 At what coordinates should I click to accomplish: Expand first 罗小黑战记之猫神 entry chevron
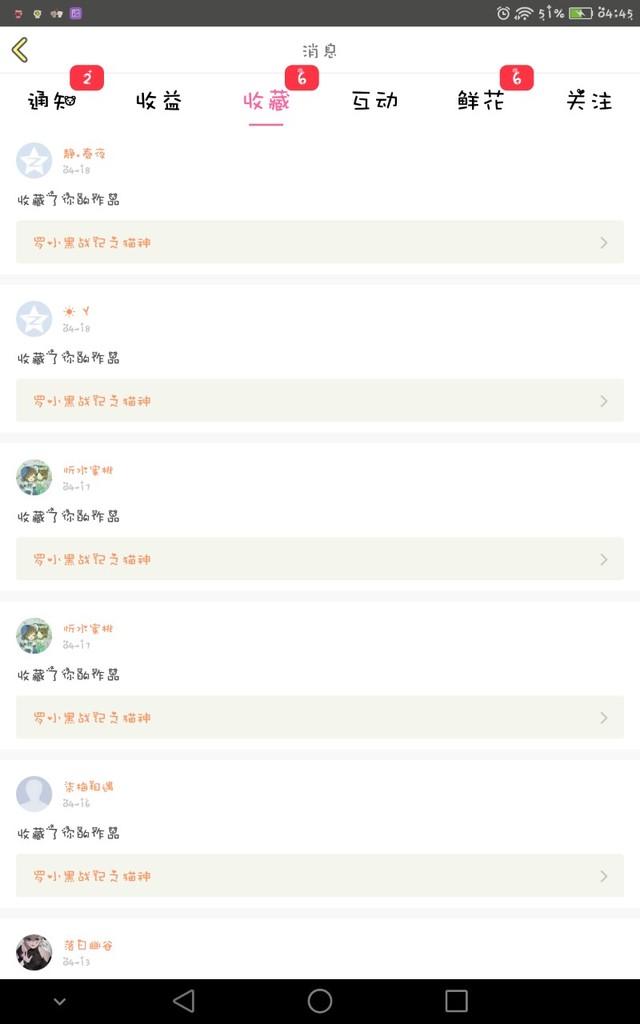point(603,243)
